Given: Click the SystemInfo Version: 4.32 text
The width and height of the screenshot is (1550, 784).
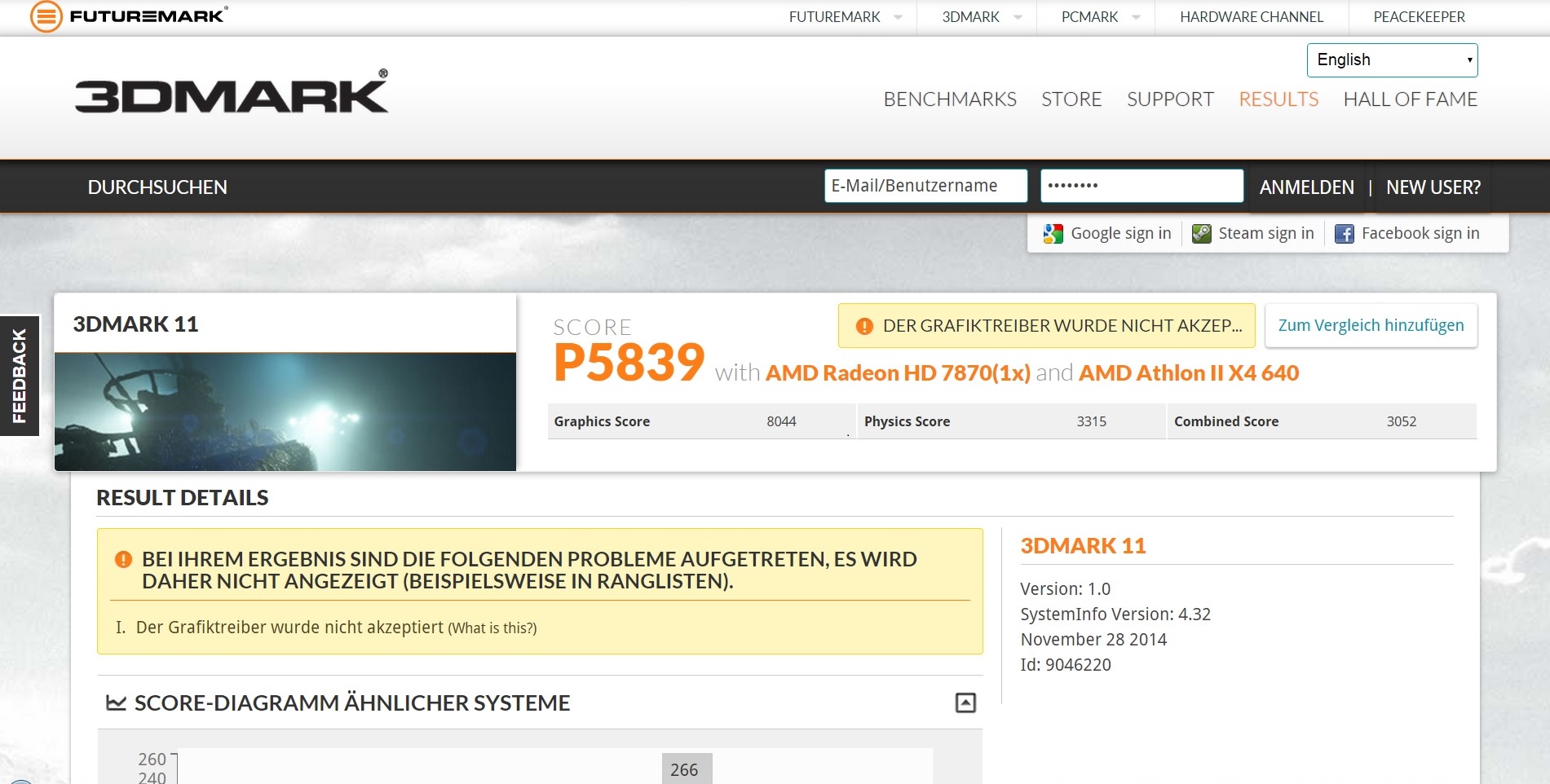Looking at the screenshot, I should click(x=1115, y=614).
